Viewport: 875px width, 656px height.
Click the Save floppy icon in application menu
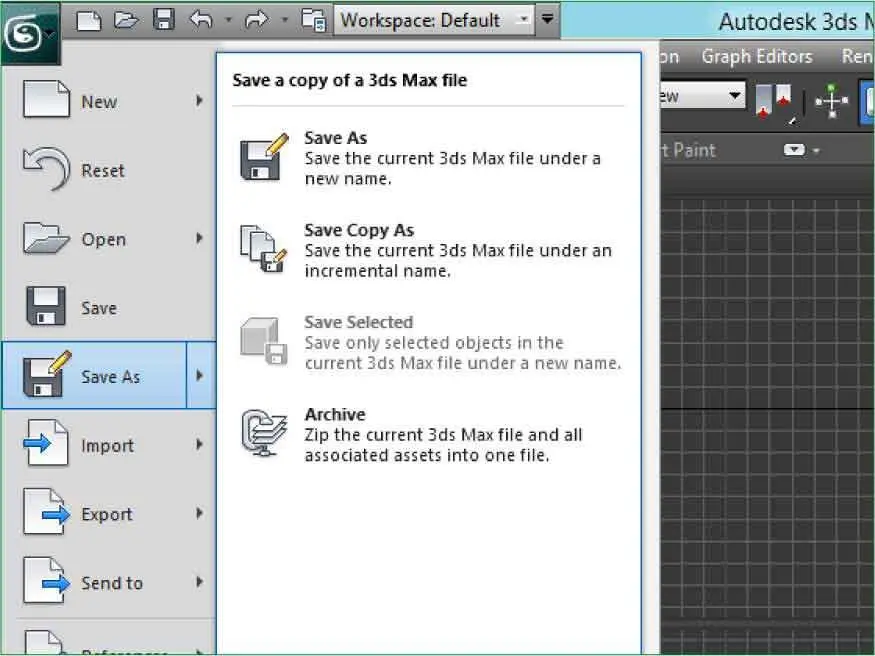[x=46, y=306]
